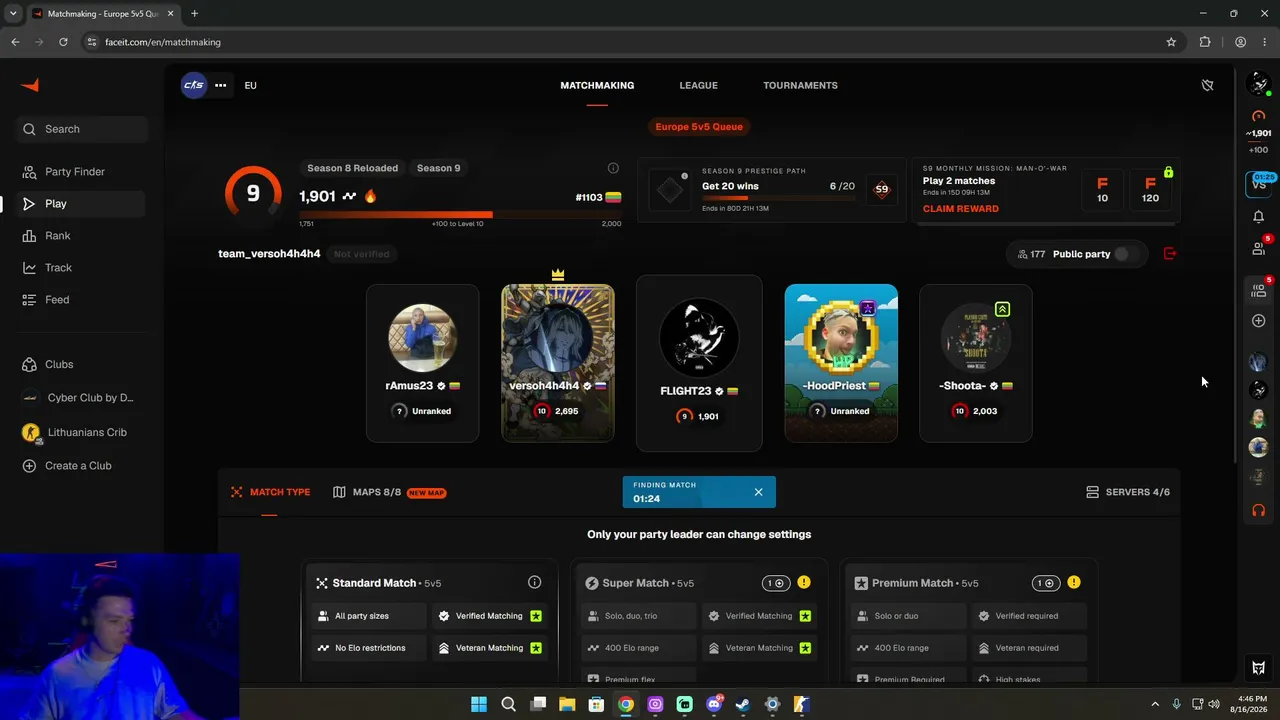Open the notifications bell in the right rail
The width and height of the screenshot is (1280, 720).
(x=1259, y=216)
